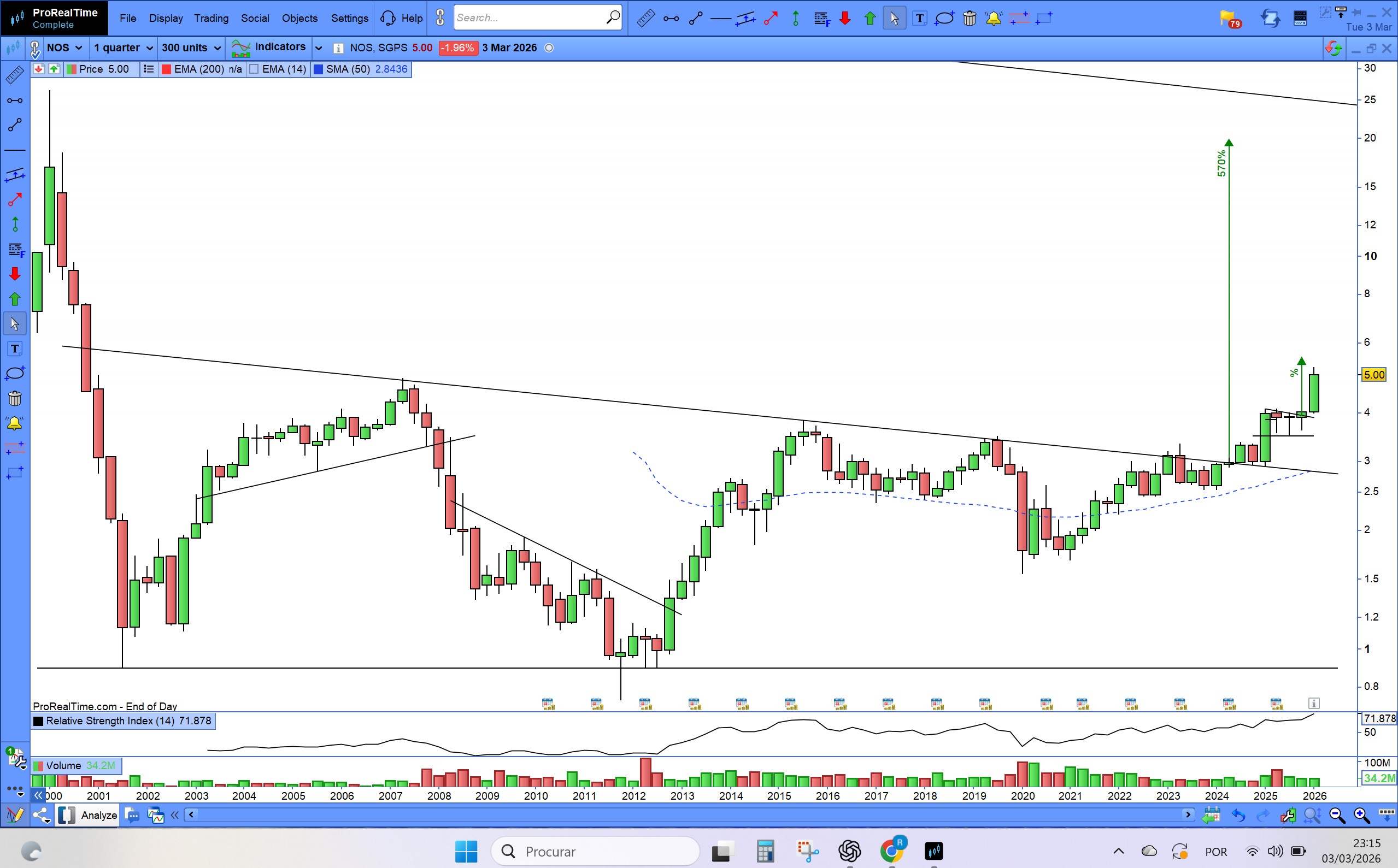Open the 300 units dropdown

click(191, 48)
